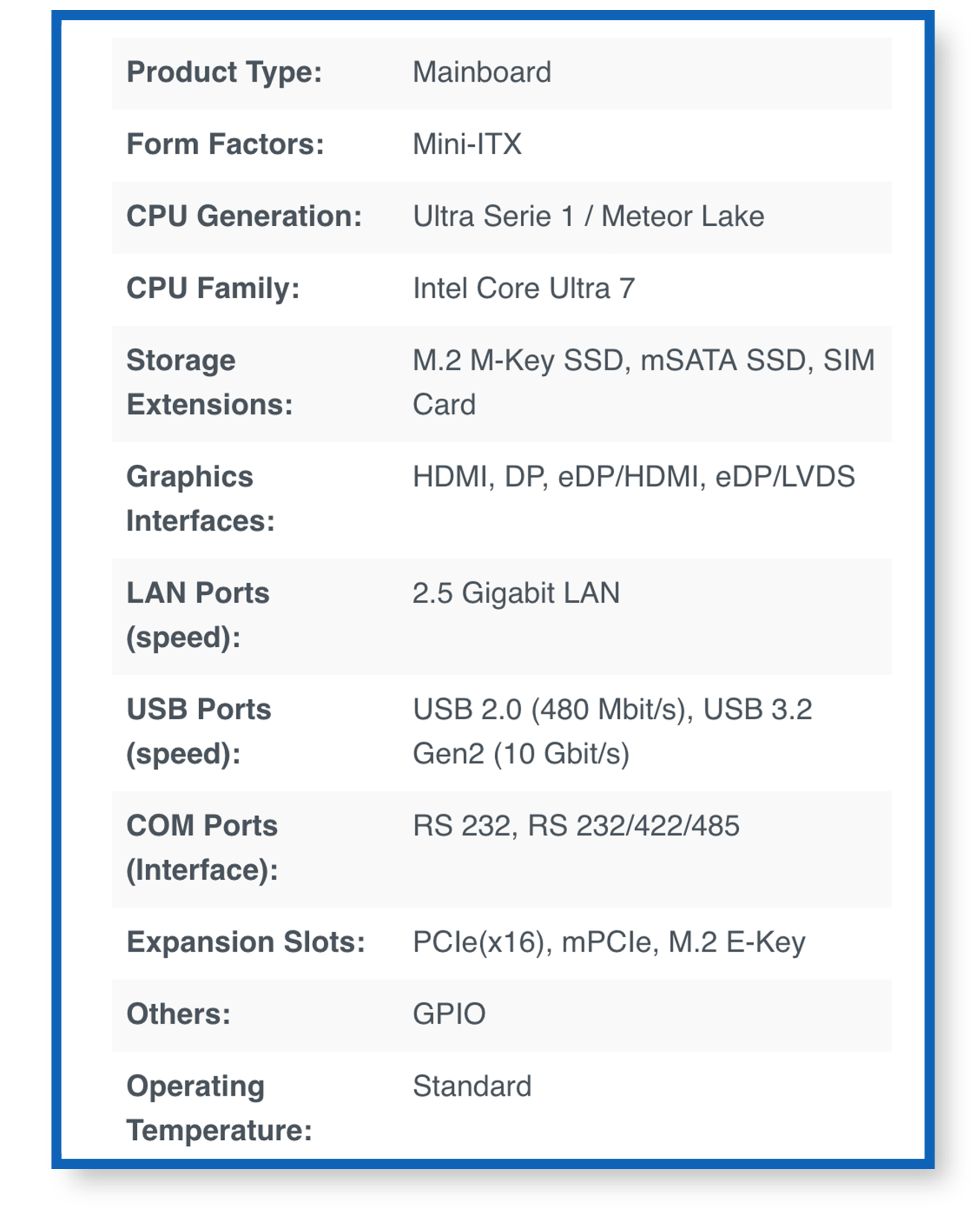Image resolution: width=980 pixels, height=1215 pixels.
Task: Click the CPU Generation label
Action: pyautogui.click(x=244, y=216)
